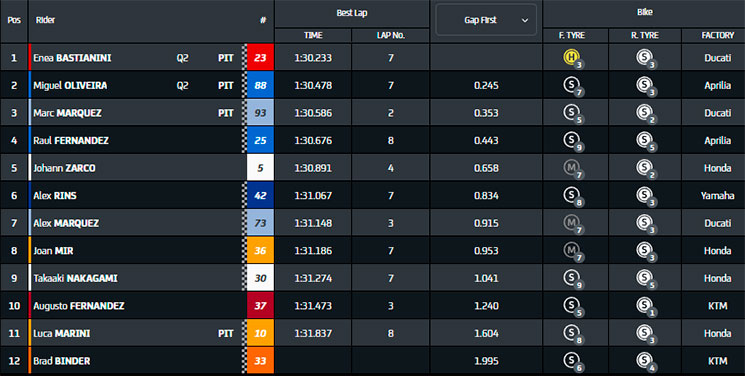Click the Gap First dropdown chevron arrow
The height and width of the screenshot is (376, 745).
tap(525, 20)
